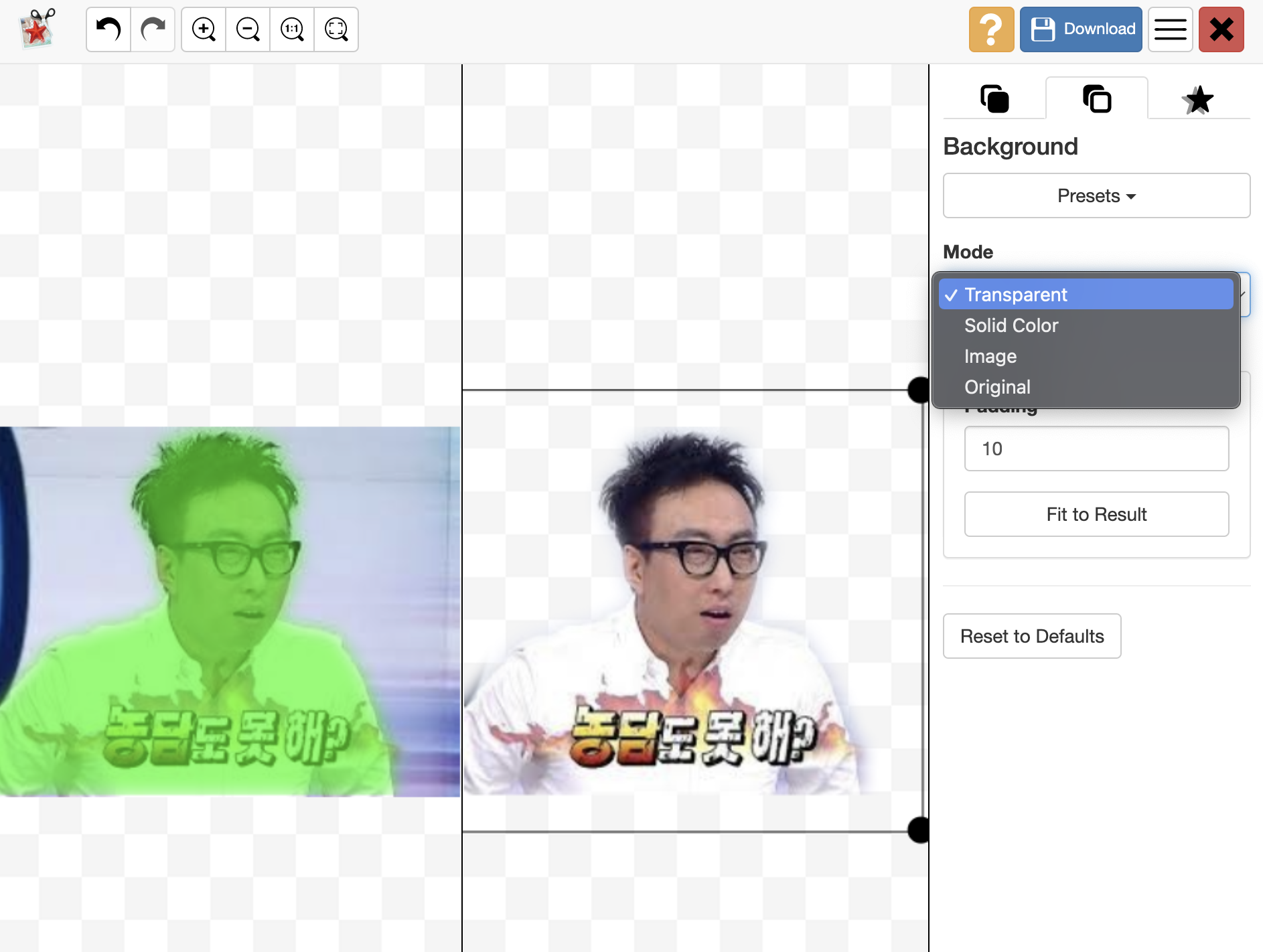Click the top crop handle on result pane

(x=919, y=390)
